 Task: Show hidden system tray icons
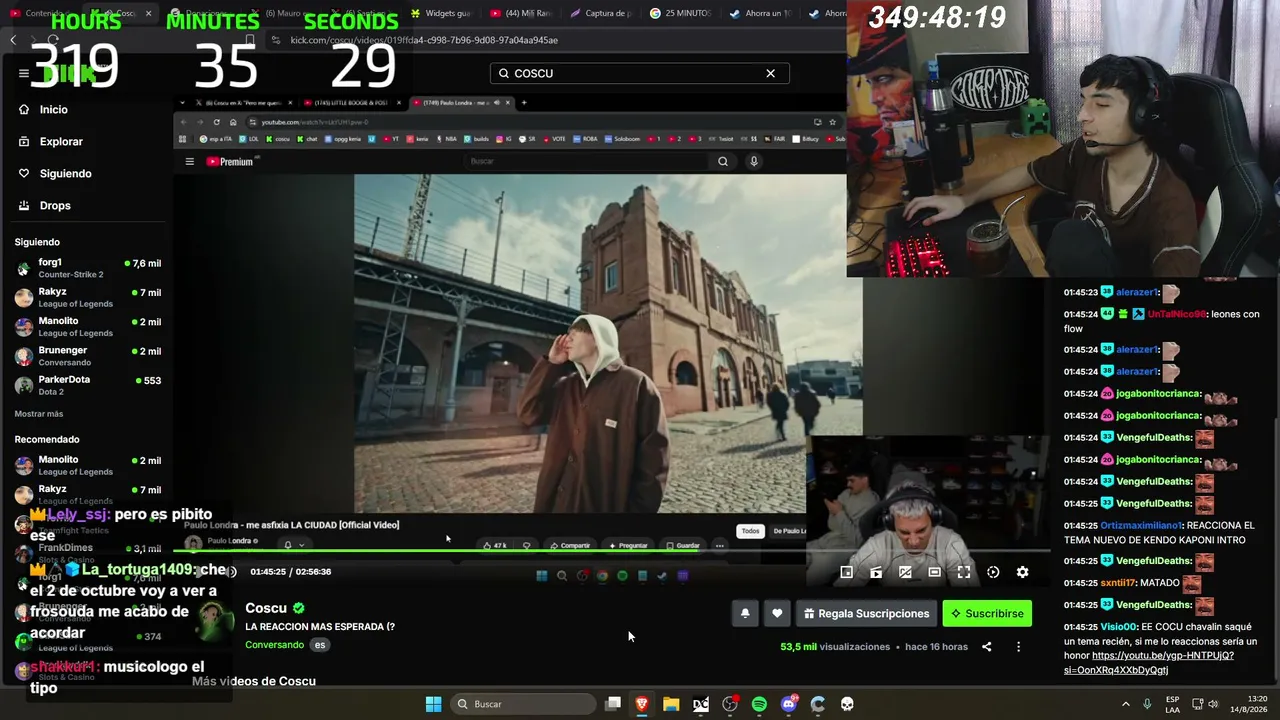pyautogui.click(x=1125, y=704)
